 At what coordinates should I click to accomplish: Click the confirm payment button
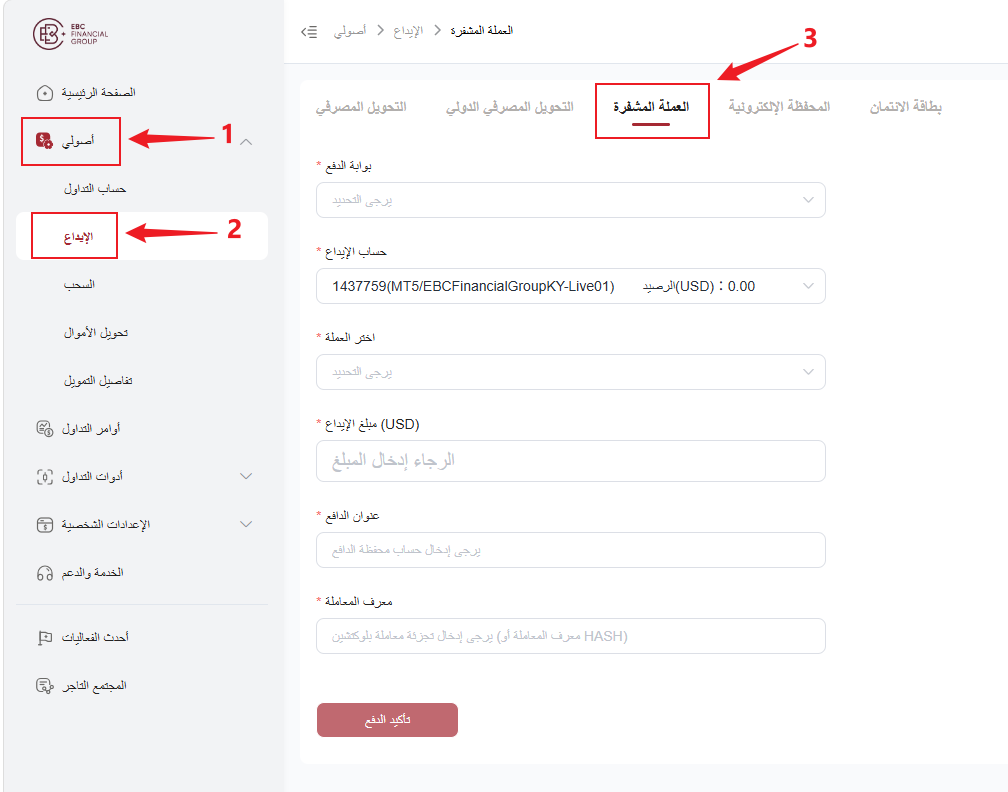387,720
